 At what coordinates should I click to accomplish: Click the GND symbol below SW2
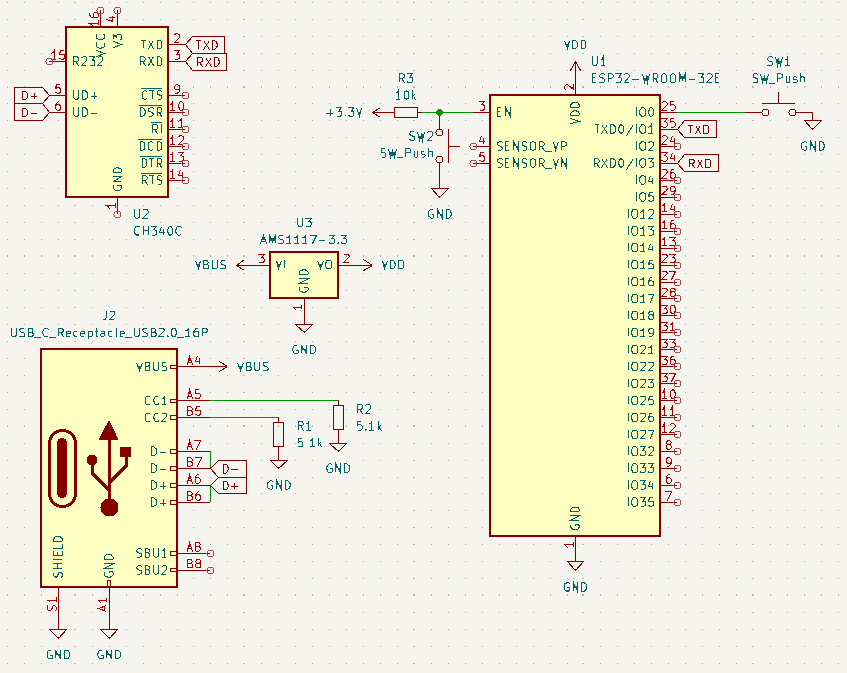[x=438, y=192]
